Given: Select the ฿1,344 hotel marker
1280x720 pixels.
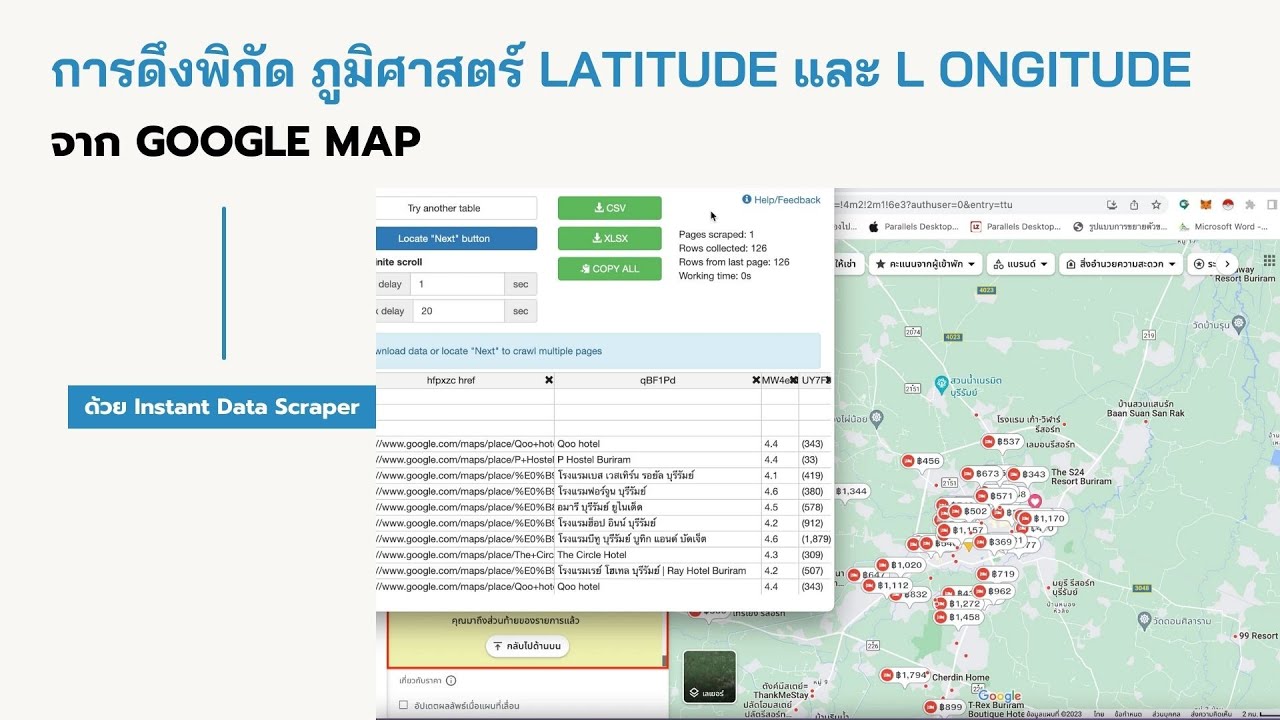Looking at the screenshot, I should [852, 491].
